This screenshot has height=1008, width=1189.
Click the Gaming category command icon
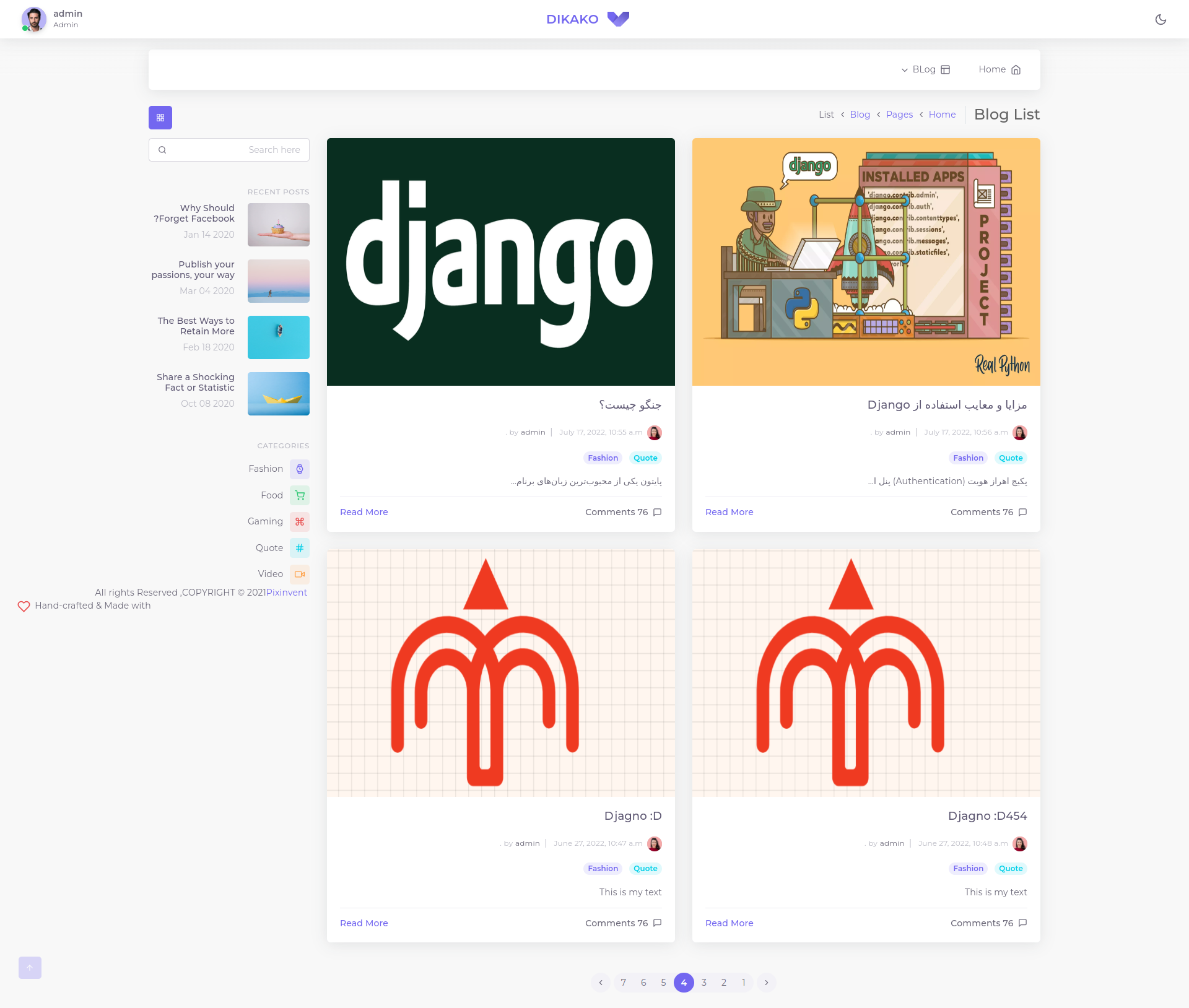point(300,522)
